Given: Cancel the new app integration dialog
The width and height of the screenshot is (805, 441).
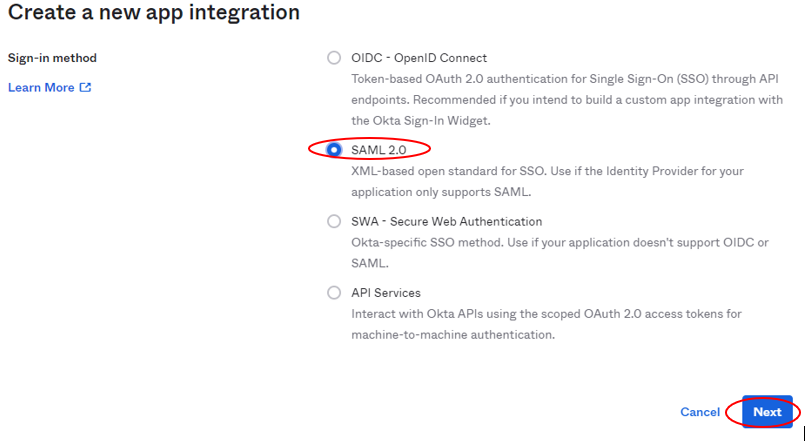Looking at the screenshot, I should point(700,412).
